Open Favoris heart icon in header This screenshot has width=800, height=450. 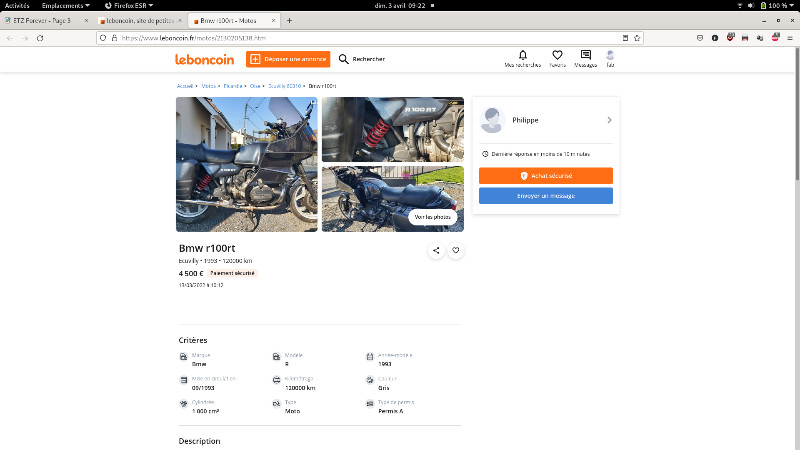click(557, 55)
